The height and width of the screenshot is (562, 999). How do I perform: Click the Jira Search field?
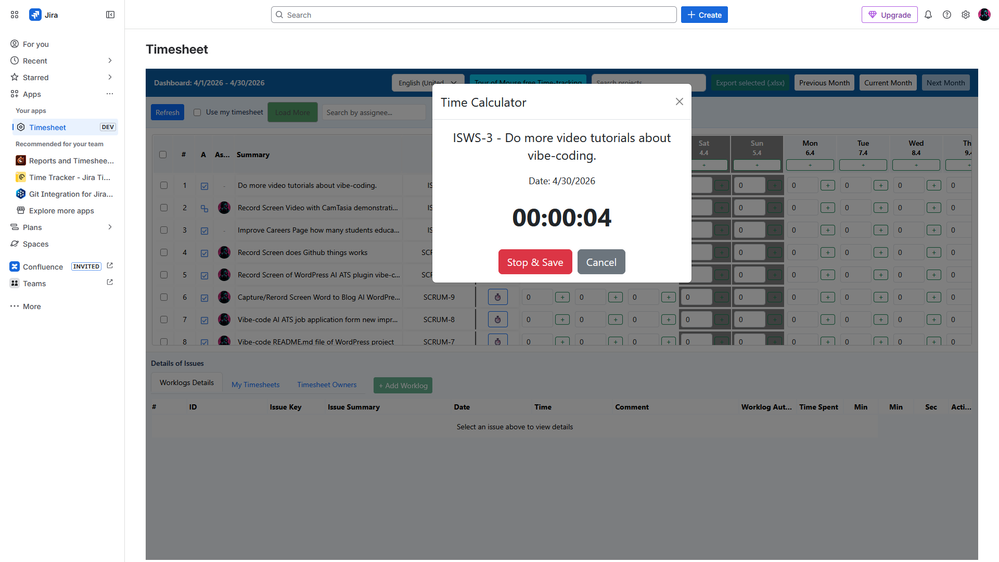pos(473,15)
